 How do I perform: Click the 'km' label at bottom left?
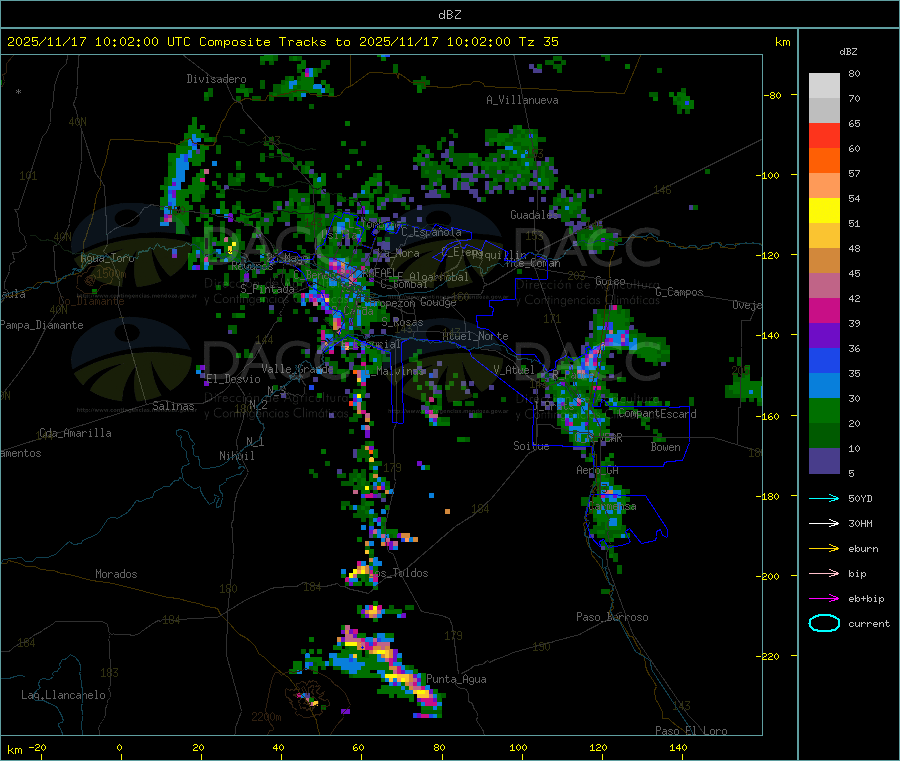coord(14,750)
